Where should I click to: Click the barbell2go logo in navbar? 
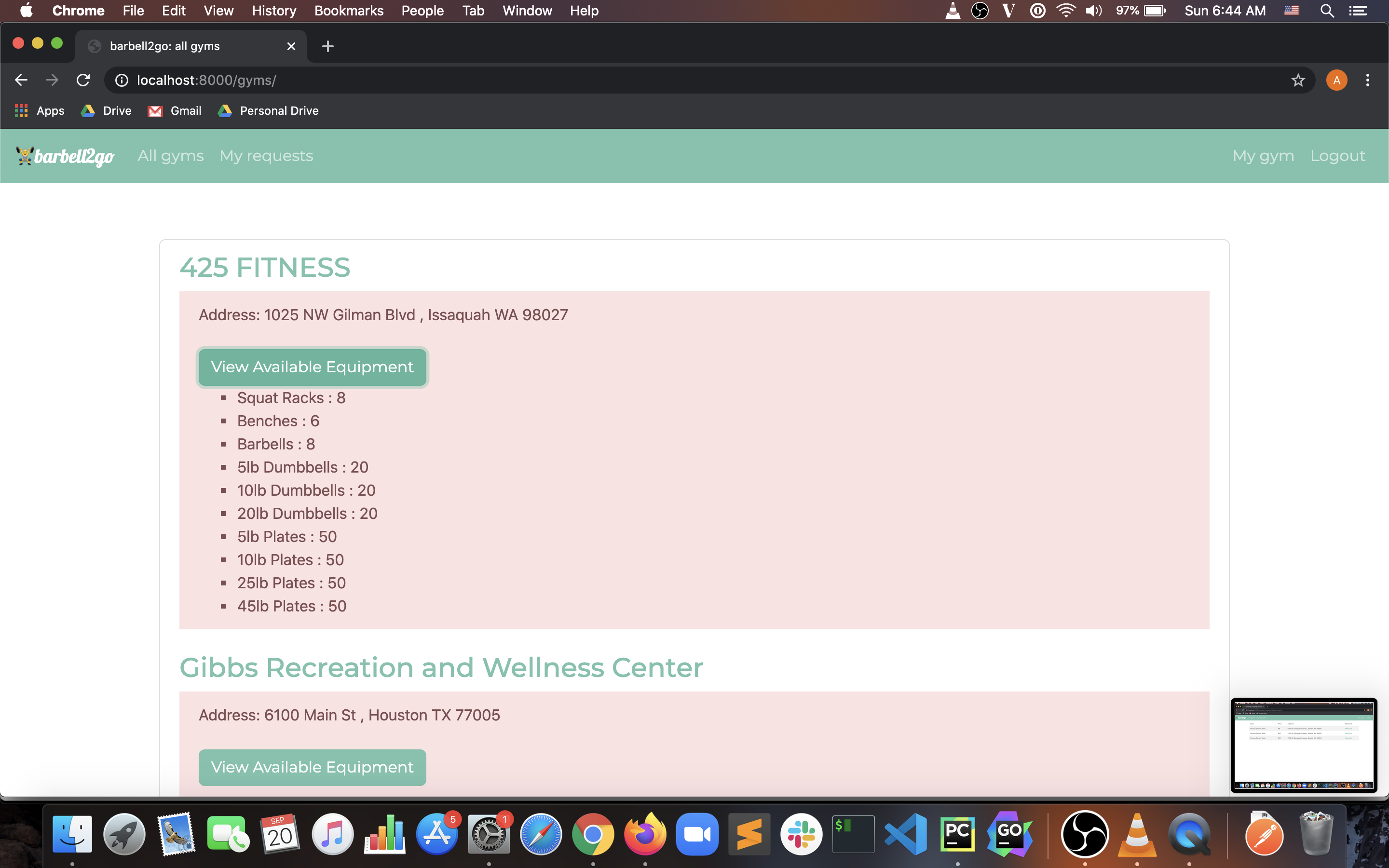66,156
